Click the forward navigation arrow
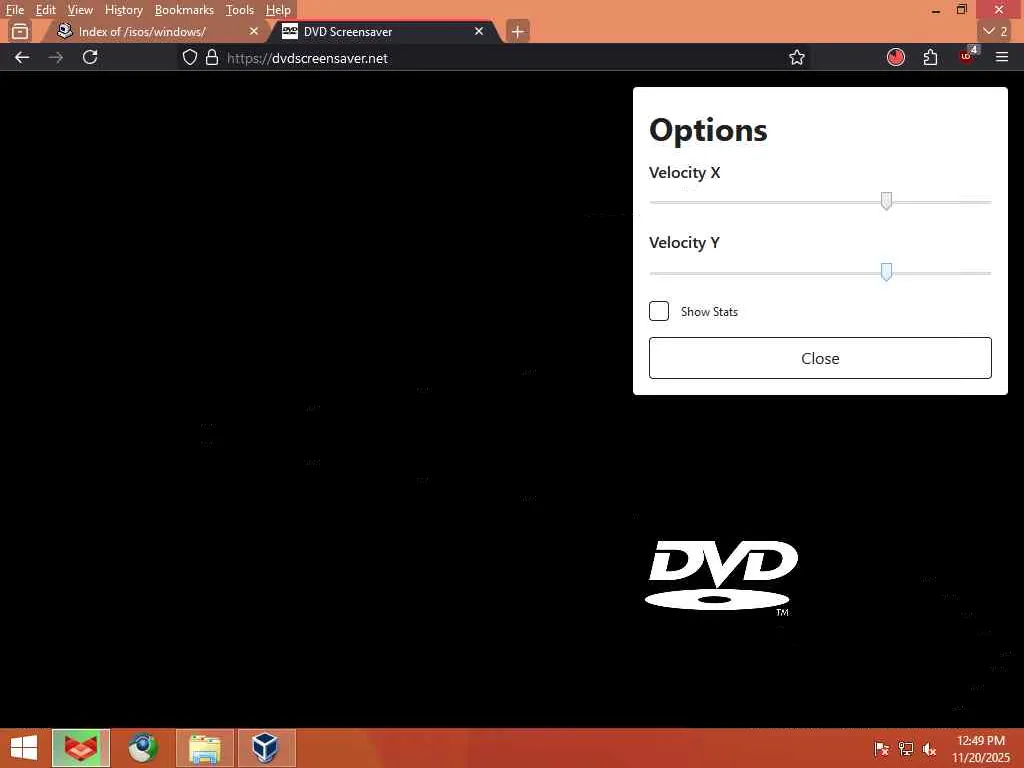 point(56,57)
